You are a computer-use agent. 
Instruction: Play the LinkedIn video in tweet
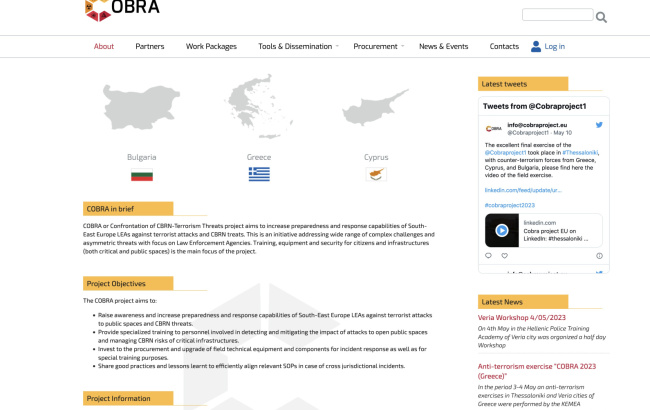click(x=502, y=230)
